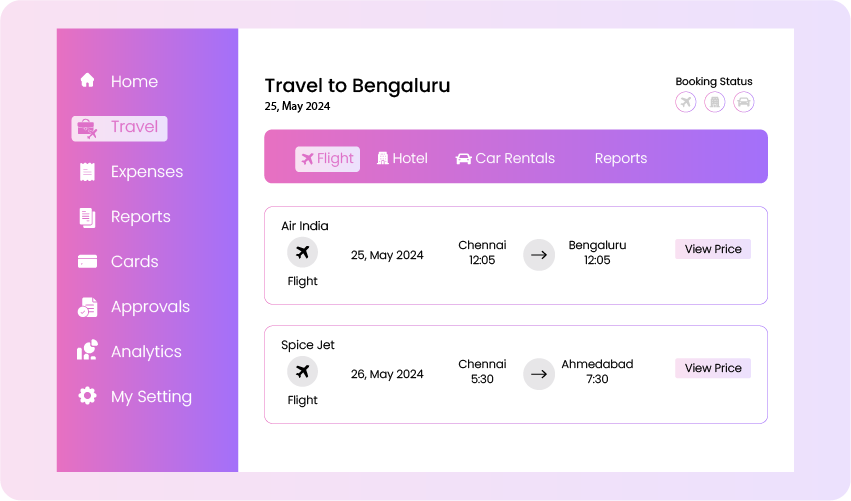
Task: Click the Cards icon in sidebar
Action: click(x=87, y=262)
